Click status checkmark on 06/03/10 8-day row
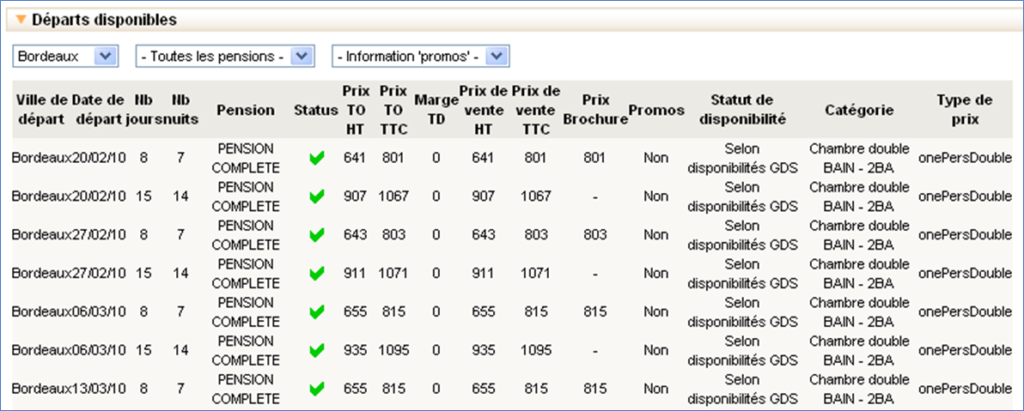Screen dimensions: 1024x411 (x=317, y=312)
